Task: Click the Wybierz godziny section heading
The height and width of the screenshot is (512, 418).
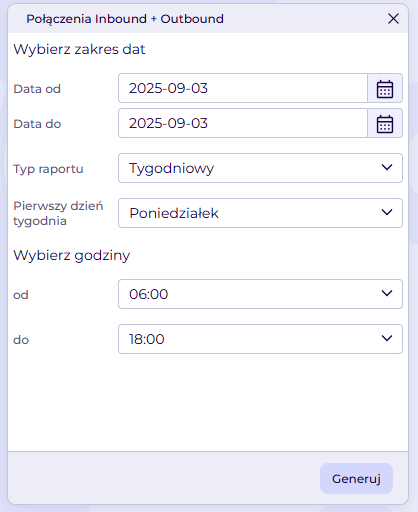Action: point(72,256)
